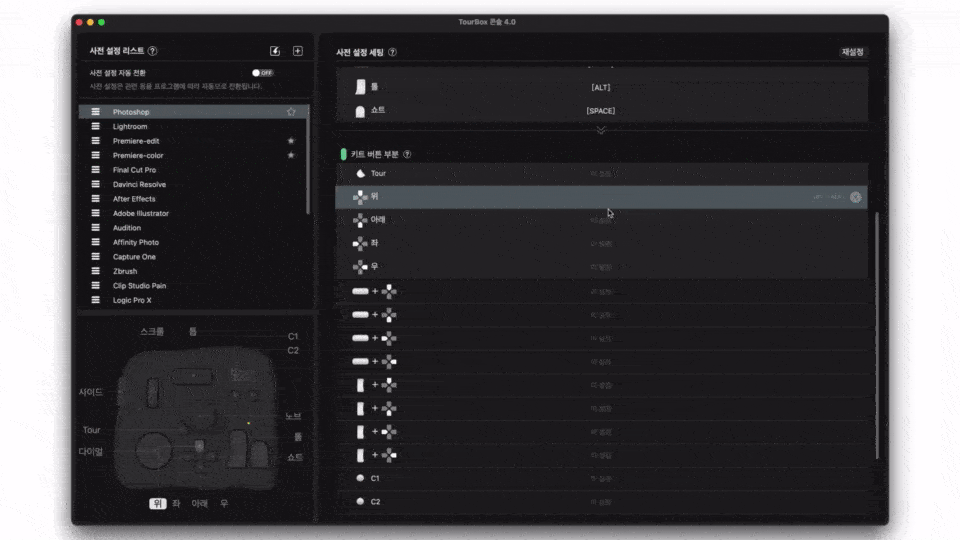Select the 좌 direction tab under device
The height and width of the screenshot is (540, 960).
click(176, 503)
